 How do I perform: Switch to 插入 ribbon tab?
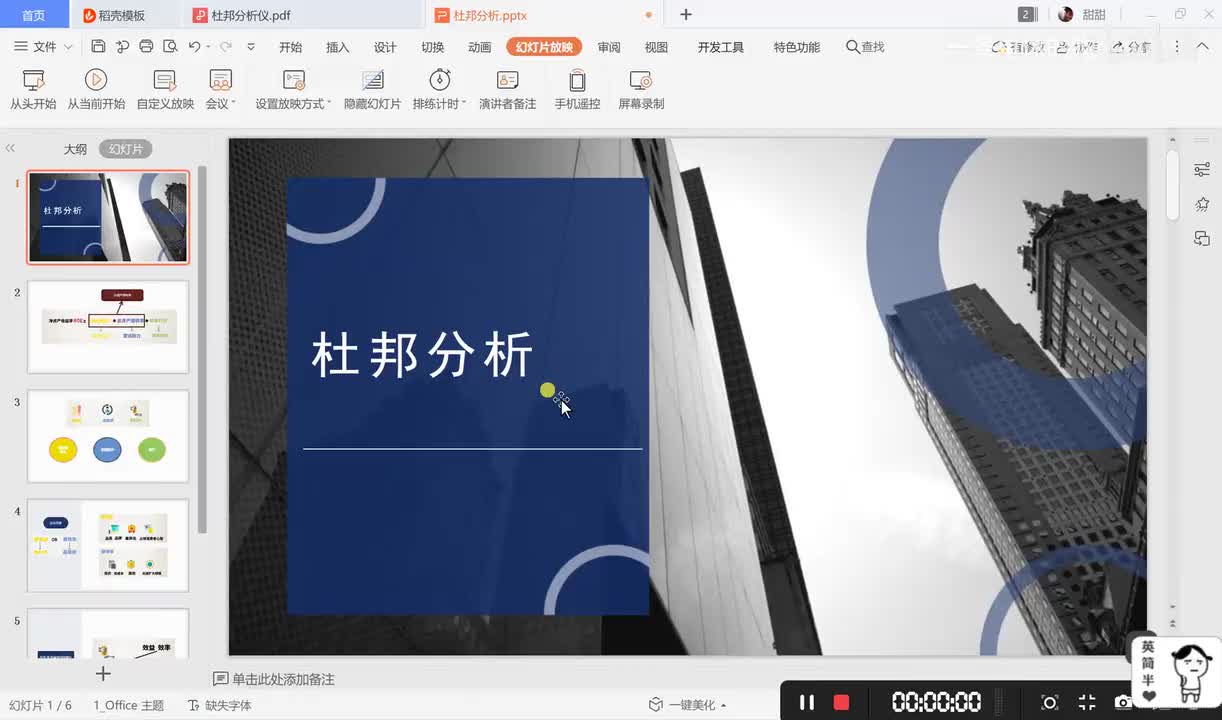[338, 47]
